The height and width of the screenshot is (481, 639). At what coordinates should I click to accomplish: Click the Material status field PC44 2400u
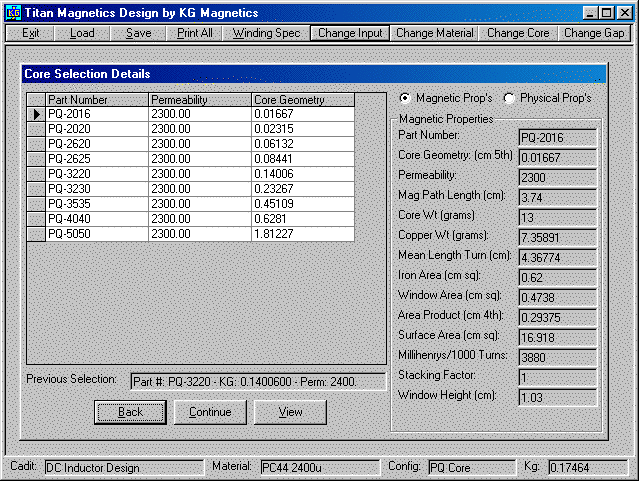tap(320, 468)
